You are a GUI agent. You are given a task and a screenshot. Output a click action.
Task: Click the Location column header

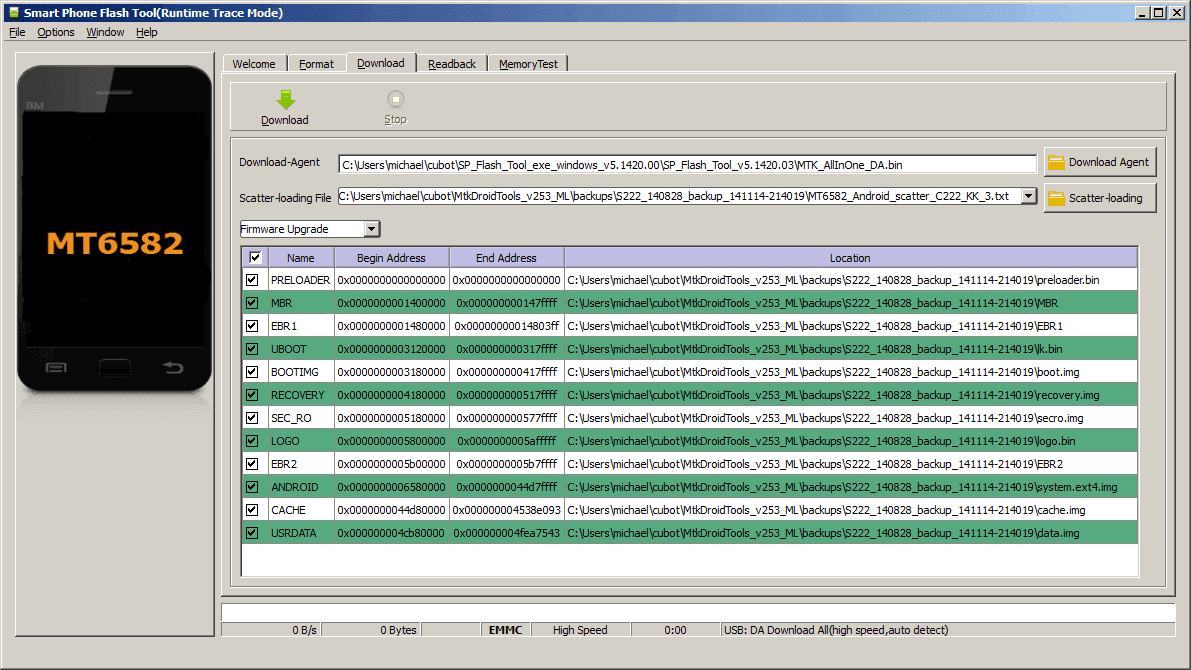(x=850, y=258)
